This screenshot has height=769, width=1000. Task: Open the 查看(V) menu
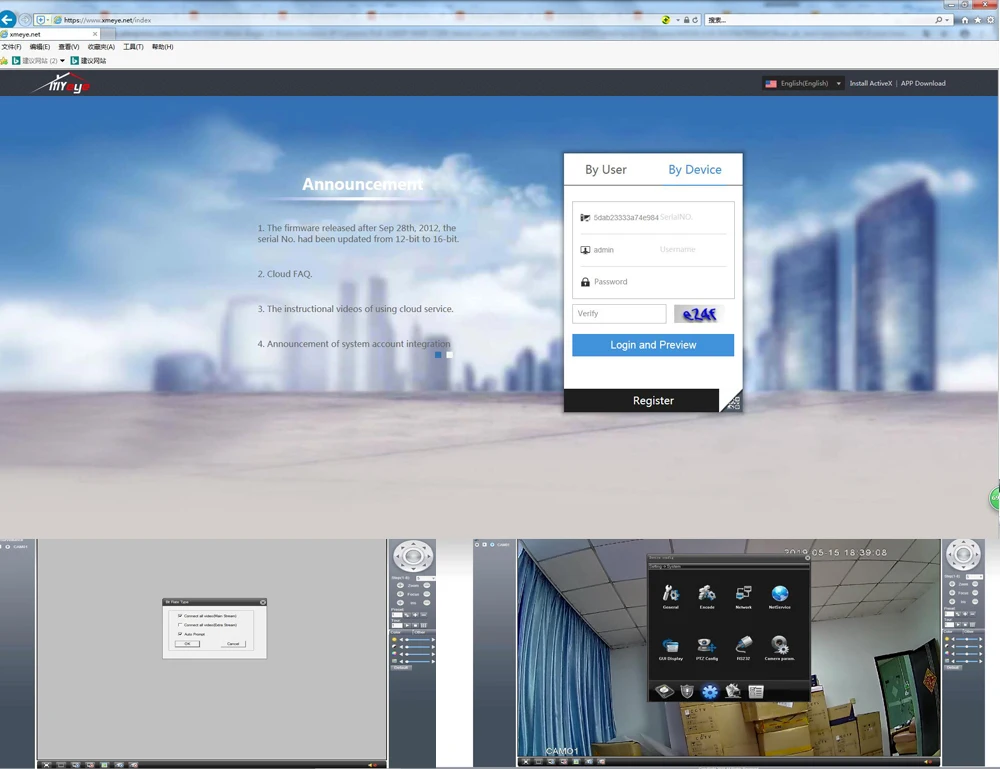(x=68, y=47)
